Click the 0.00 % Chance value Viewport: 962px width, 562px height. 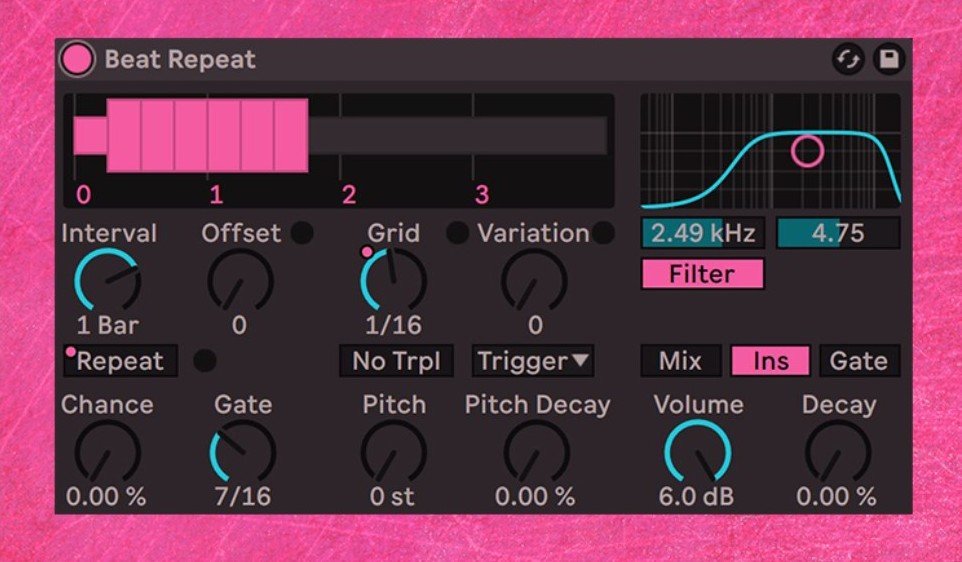coord(106,496)
